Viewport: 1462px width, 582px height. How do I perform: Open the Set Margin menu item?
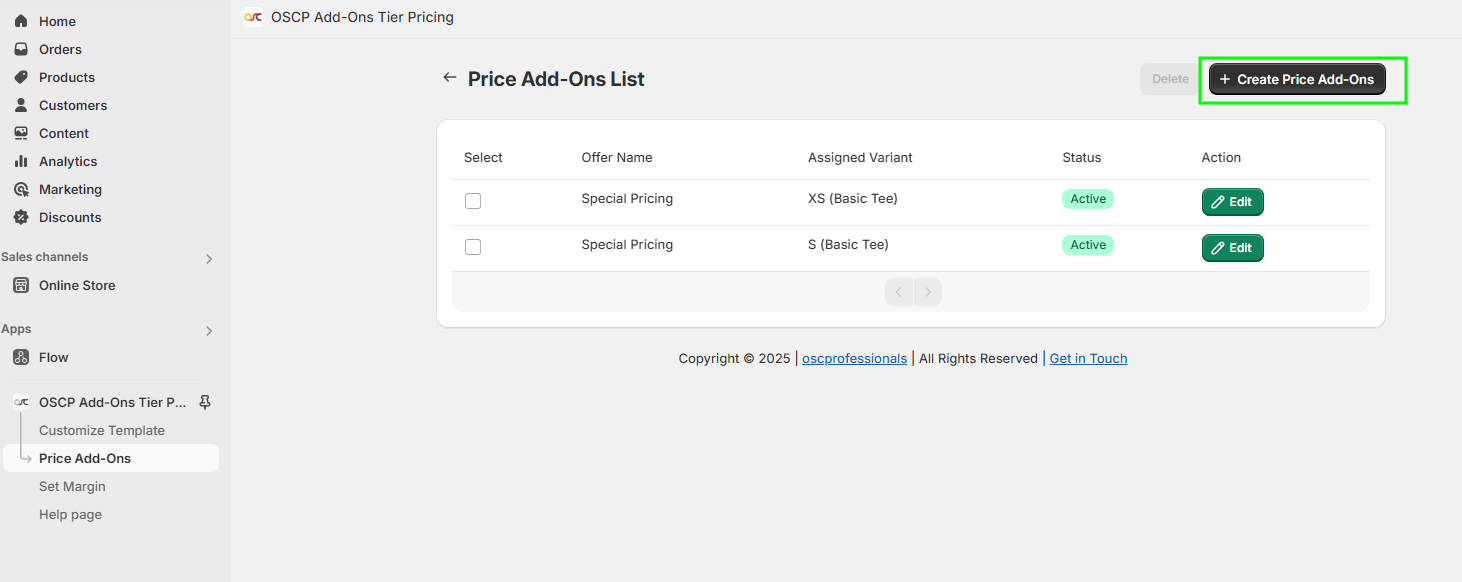point(72,486)
